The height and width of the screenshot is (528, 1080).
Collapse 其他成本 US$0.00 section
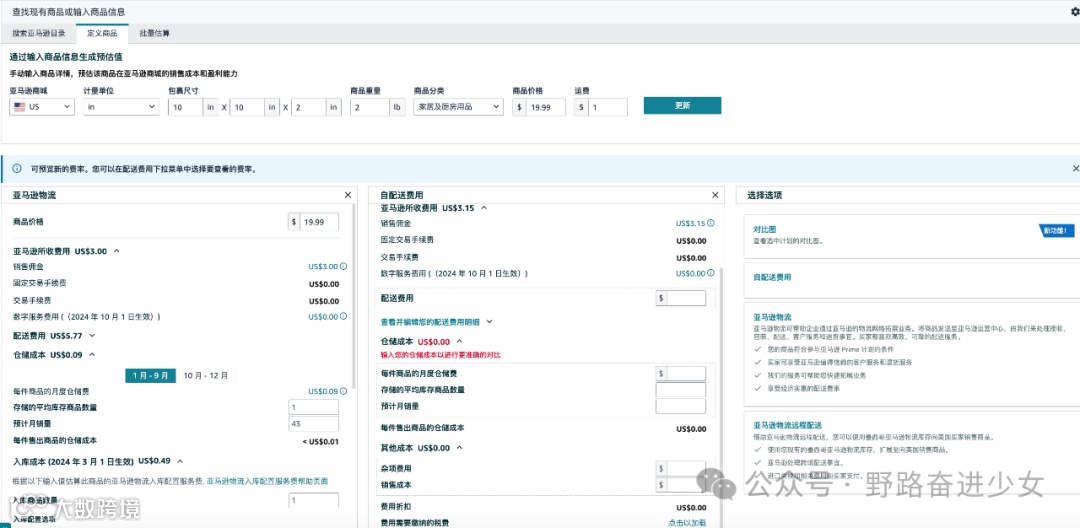click(x=459, y=447)
